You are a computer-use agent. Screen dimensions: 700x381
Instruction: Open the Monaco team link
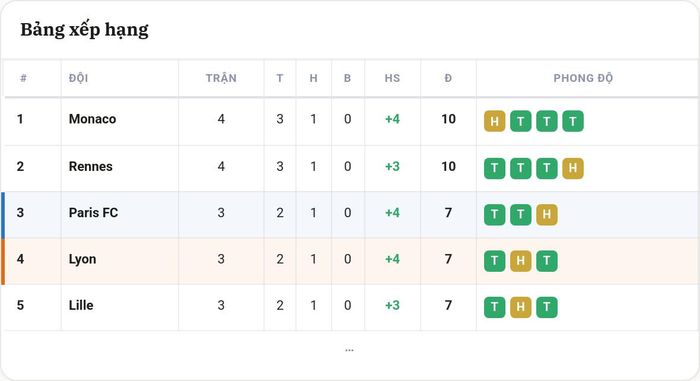point(92,119)
